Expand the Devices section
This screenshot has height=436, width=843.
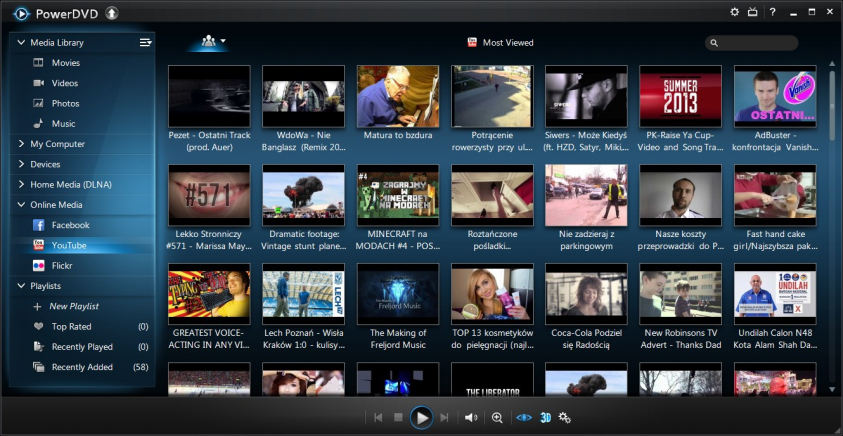point(22,165)
